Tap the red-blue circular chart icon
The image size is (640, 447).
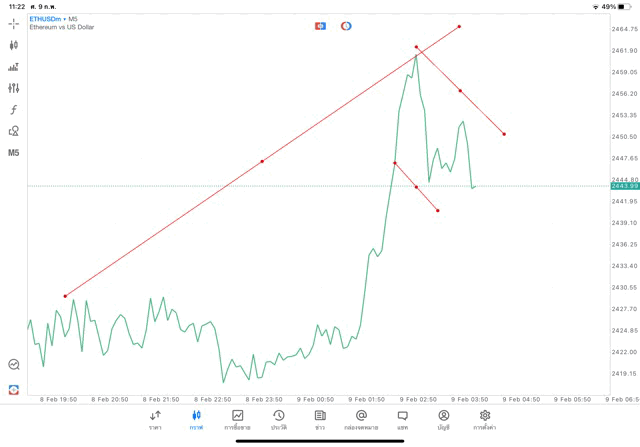(346, 26)
